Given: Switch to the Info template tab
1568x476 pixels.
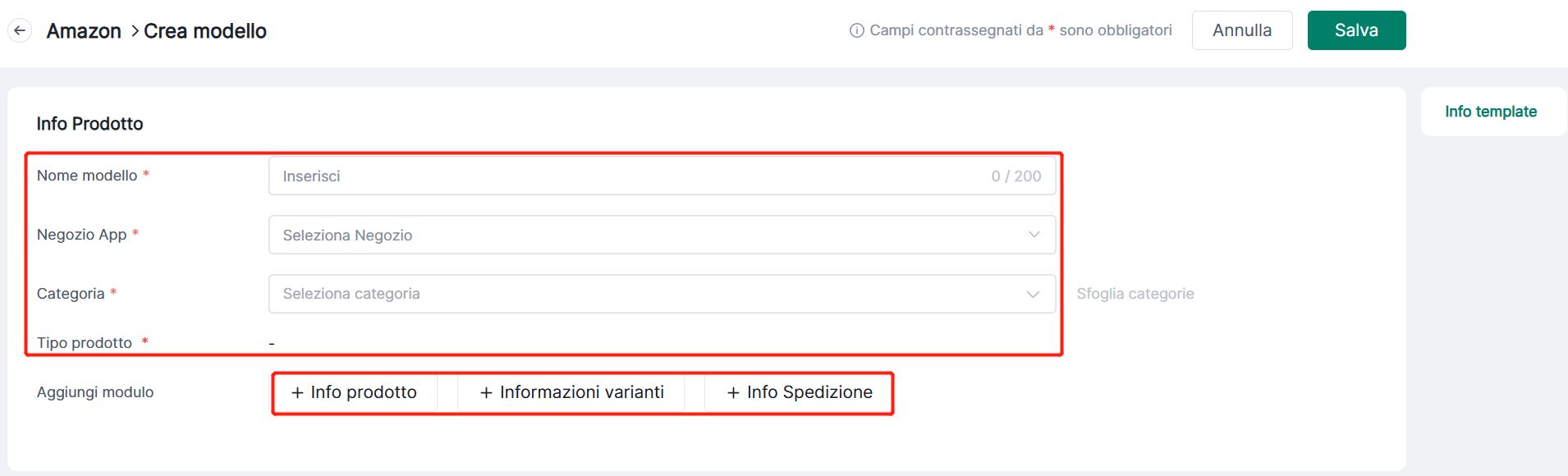Looking at the screenshot, I should pyautogui.click(x=1490, y=112).
